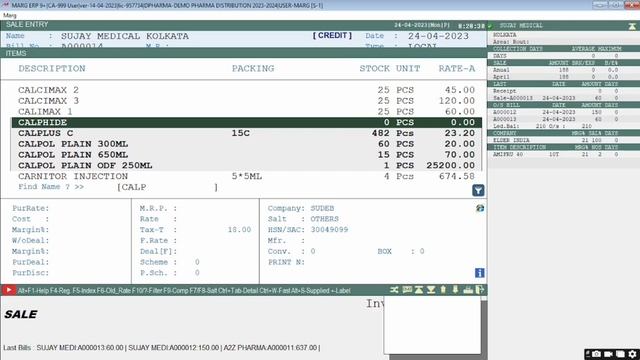Select the highlighted CALPHIDE row
The image size is (640, 360).
pyautogui.click(x=247, y=122)
